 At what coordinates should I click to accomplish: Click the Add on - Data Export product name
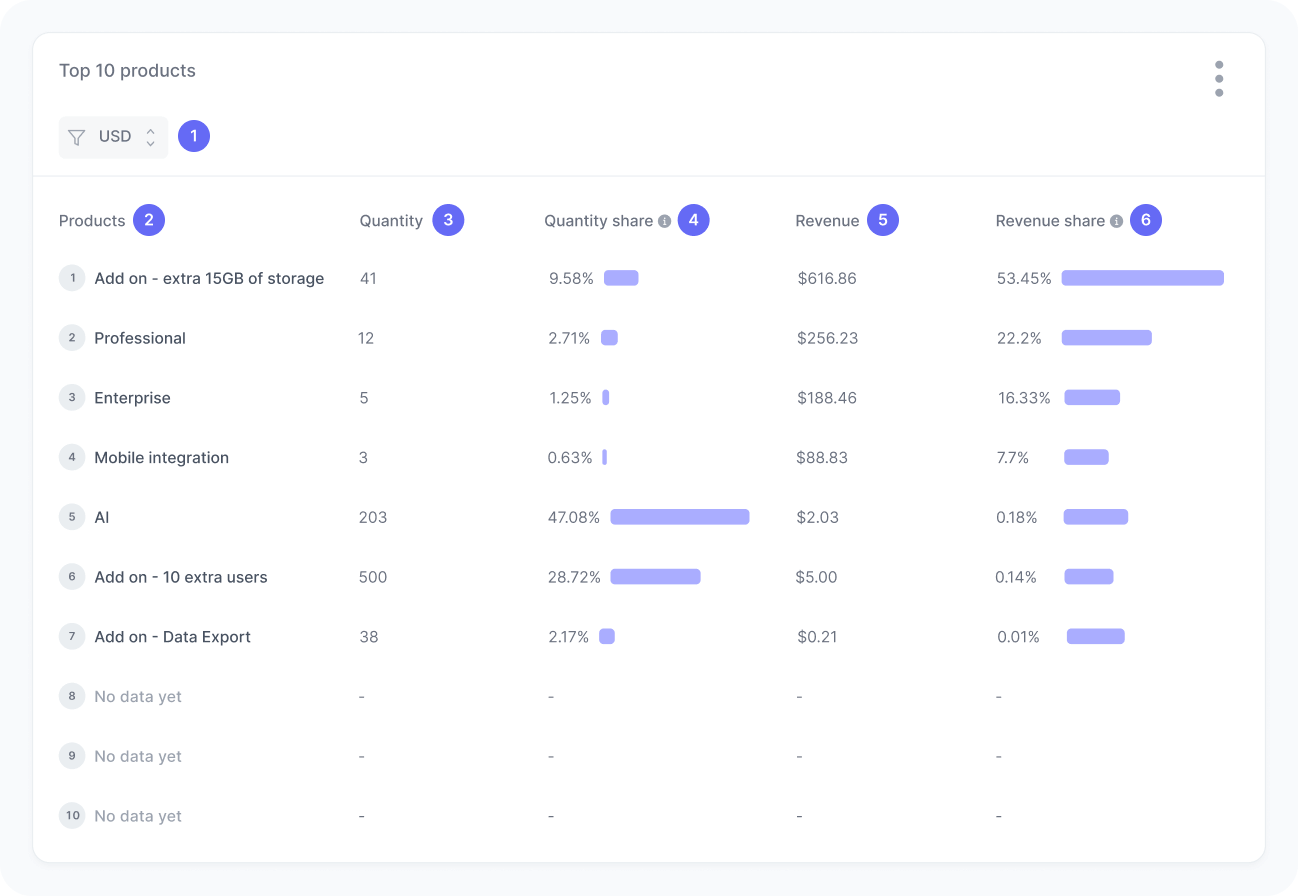172,637
